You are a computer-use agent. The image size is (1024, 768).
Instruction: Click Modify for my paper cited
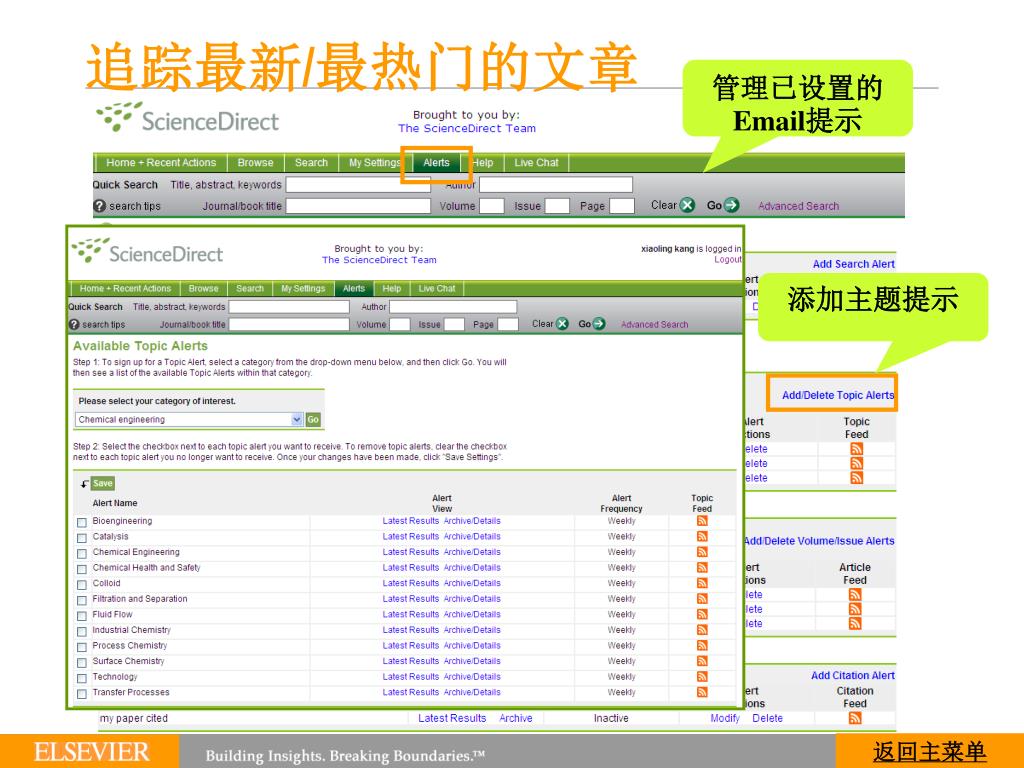click(725, 718)
